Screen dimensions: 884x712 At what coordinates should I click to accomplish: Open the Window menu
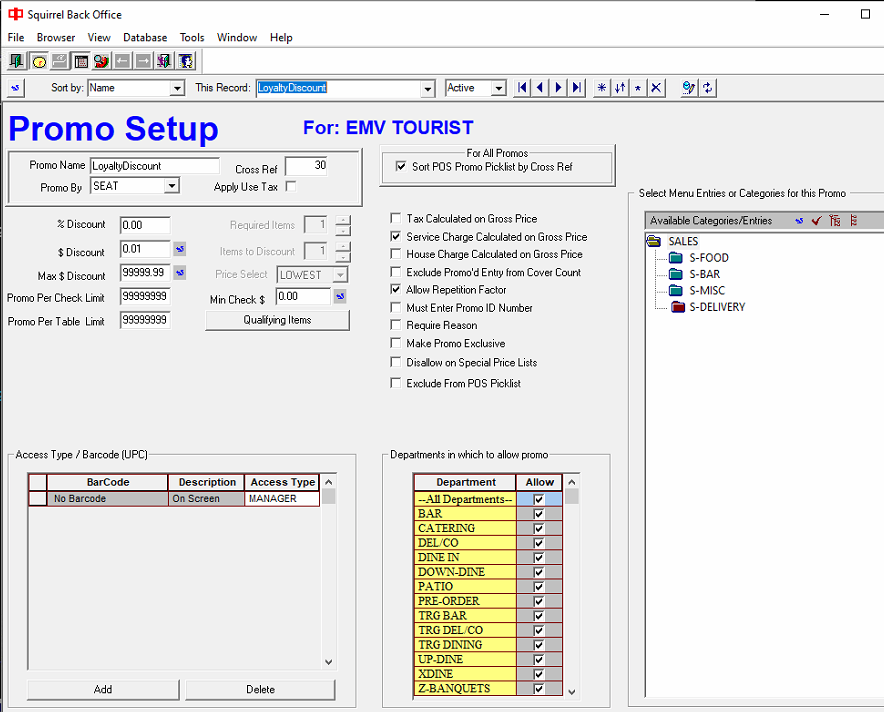point(237,37)
